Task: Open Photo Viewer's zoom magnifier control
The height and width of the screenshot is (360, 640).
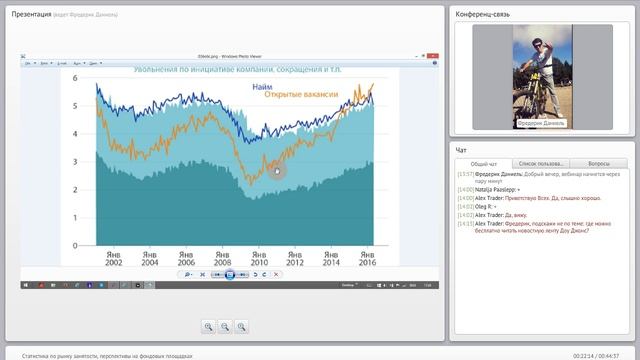Action: (x=188, y=275)
